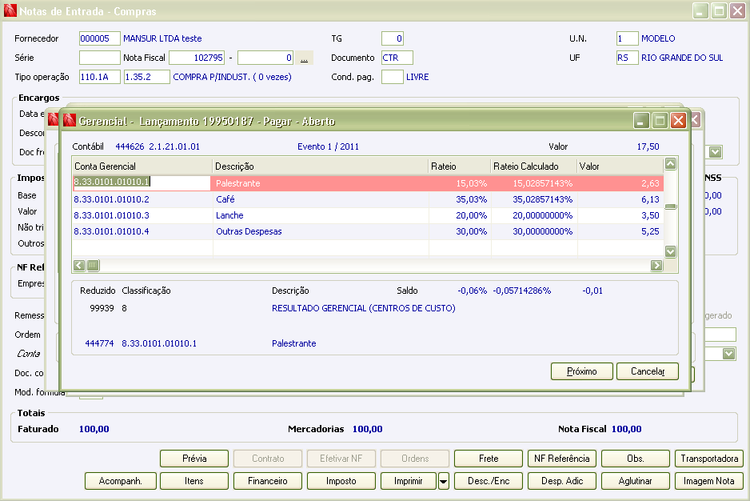The image size is (750, 501).
Task: Open the Prévia button
Action: pos(194,458)
